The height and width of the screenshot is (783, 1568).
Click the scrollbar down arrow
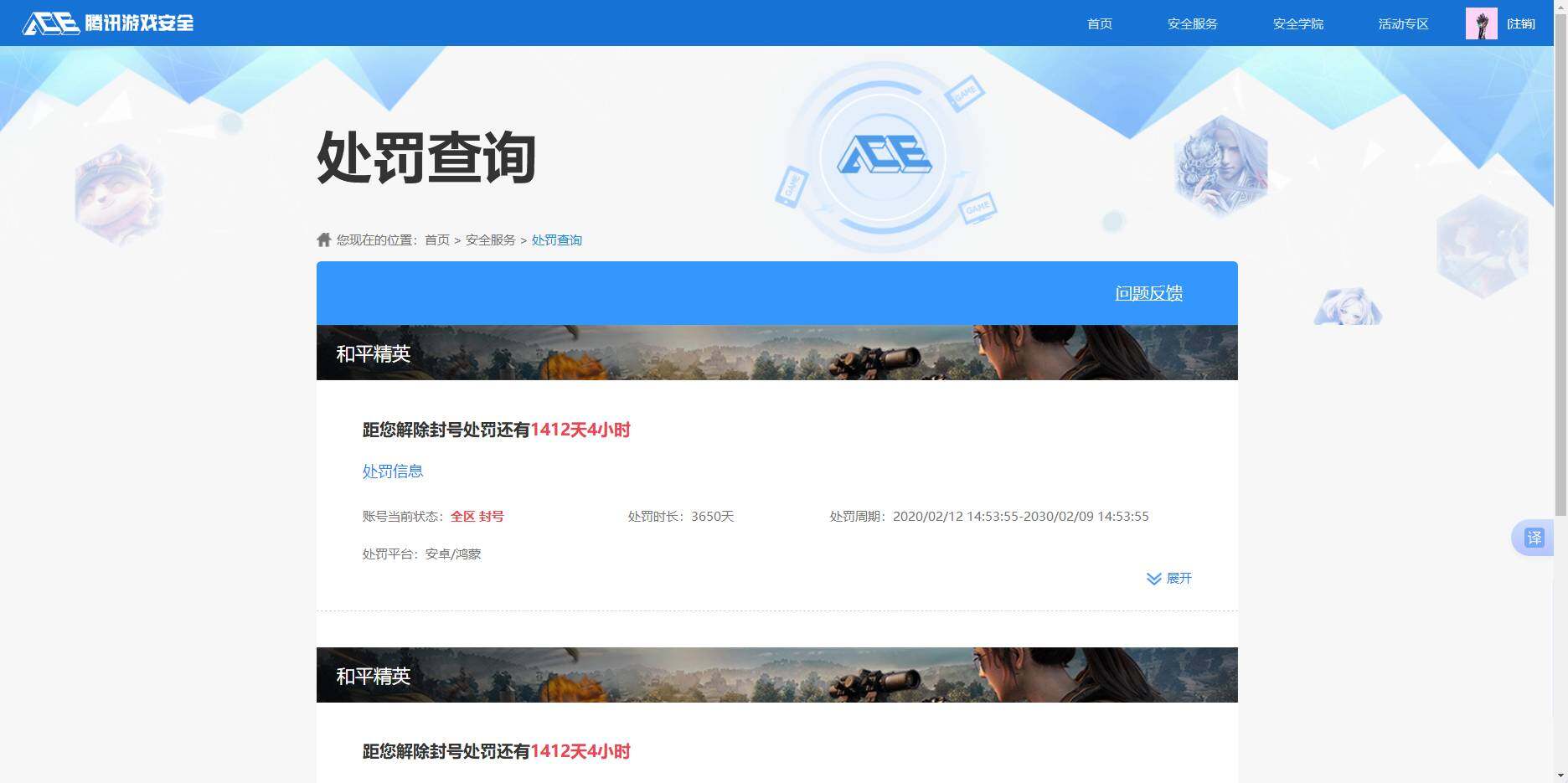[x=1560, y=775]
